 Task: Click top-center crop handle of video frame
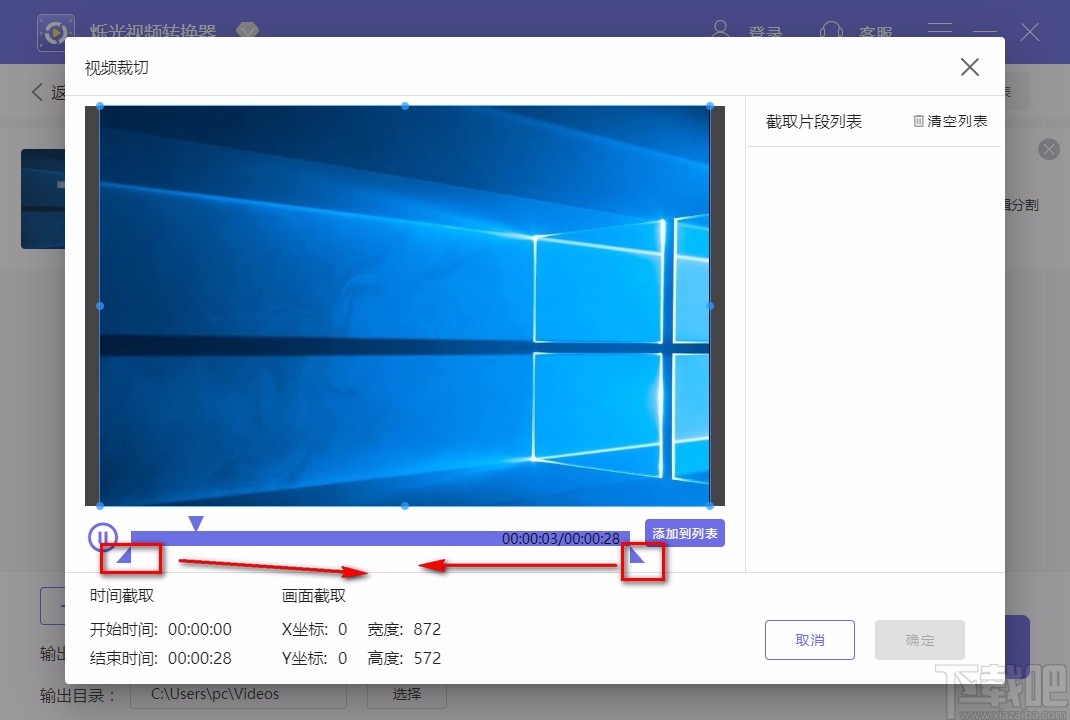pos(405,106)
